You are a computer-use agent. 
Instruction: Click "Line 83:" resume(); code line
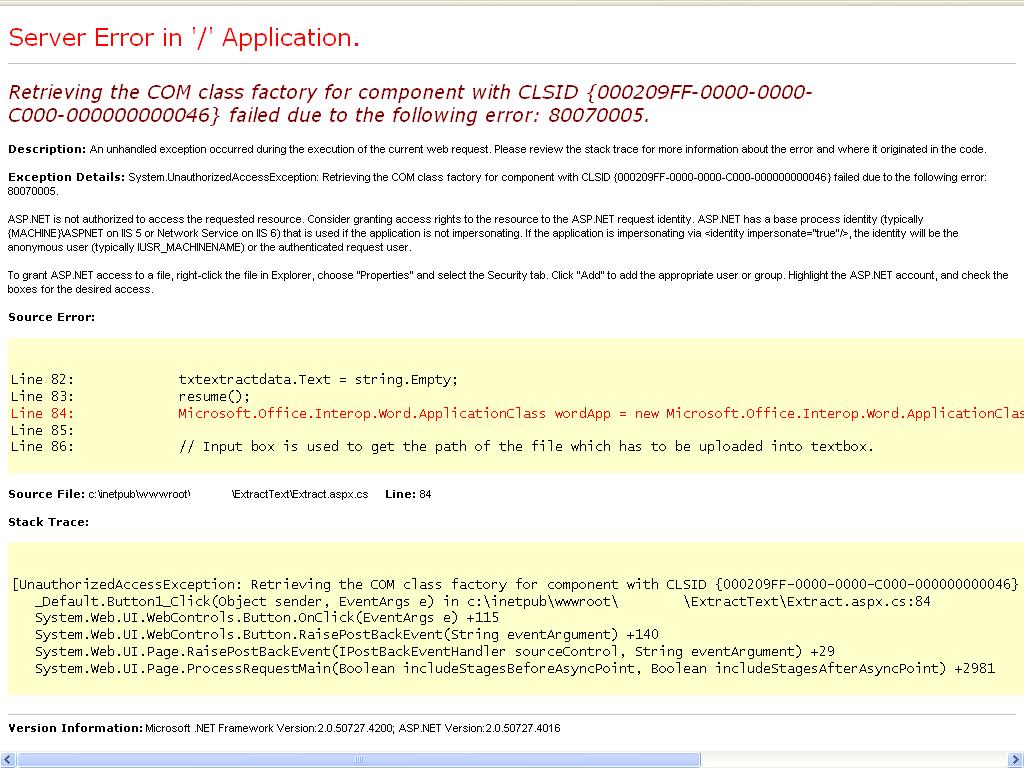coord(130,396)
